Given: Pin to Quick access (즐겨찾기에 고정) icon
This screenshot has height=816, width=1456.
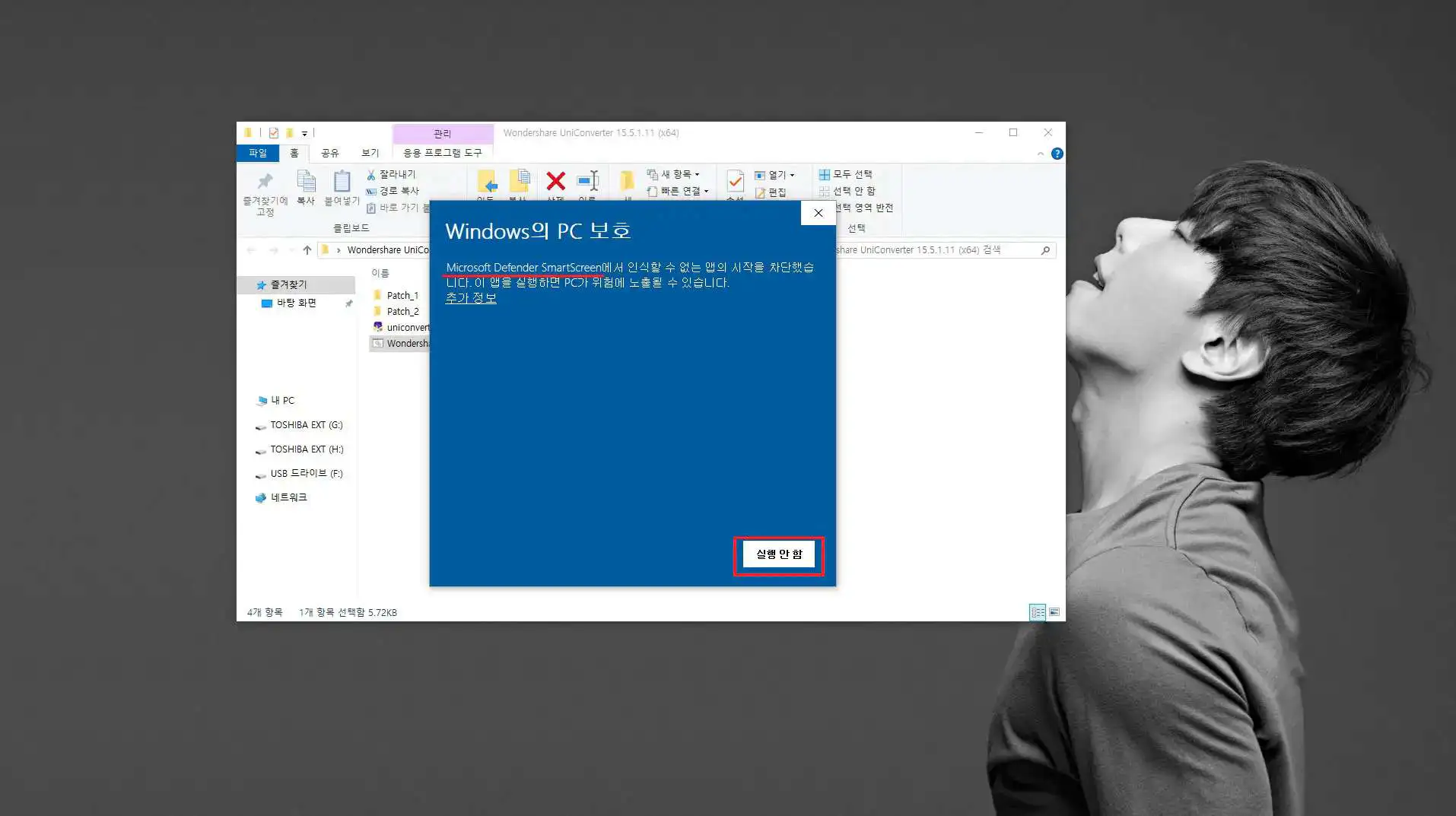Looking at the screenshot, I should pos(265,182).
